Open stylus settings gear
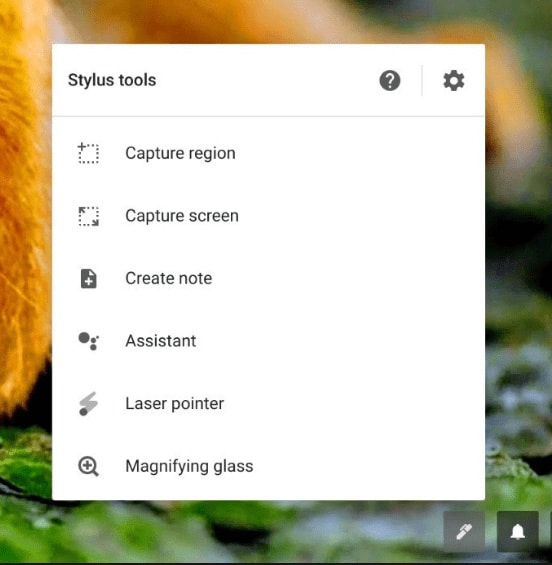 tap(454, 80)
